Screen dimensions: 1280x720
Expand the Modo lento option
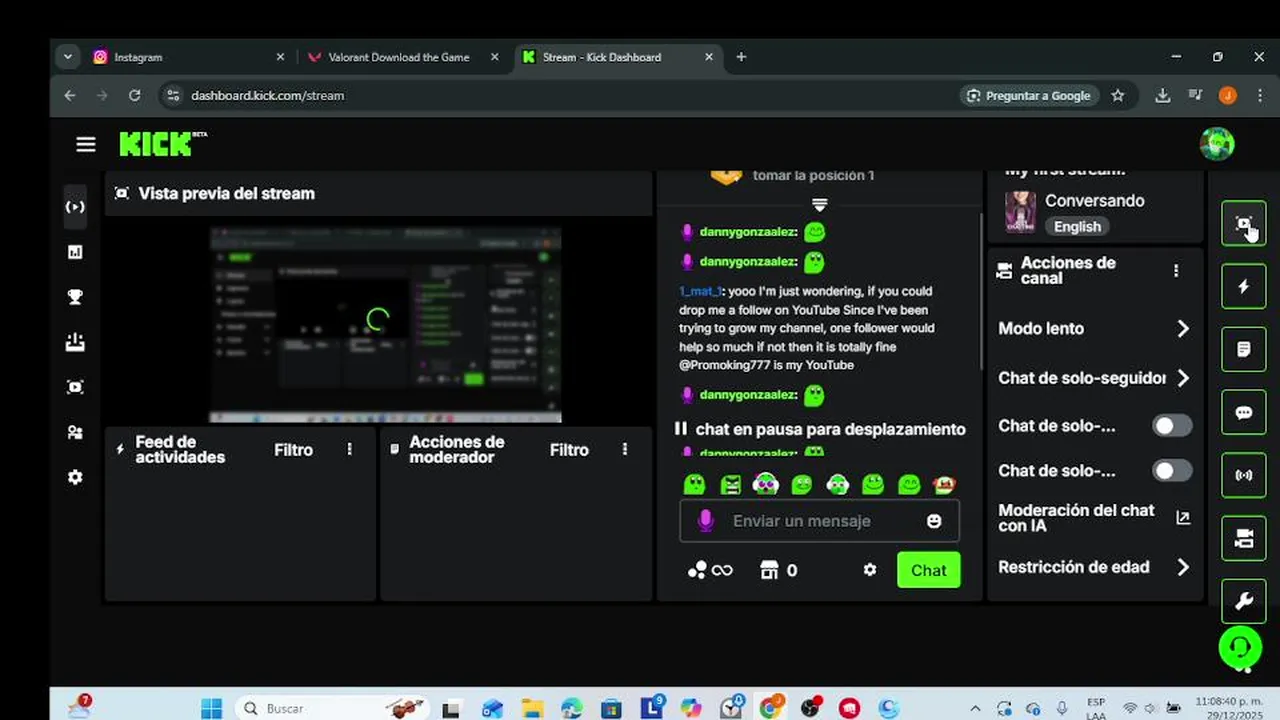[1095, 328]
